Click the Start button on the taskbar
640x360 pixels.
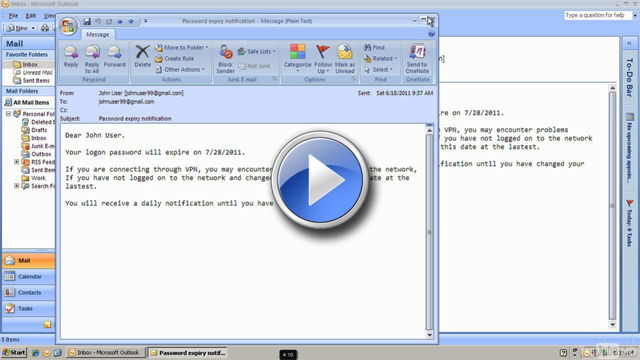coord(14,352)
